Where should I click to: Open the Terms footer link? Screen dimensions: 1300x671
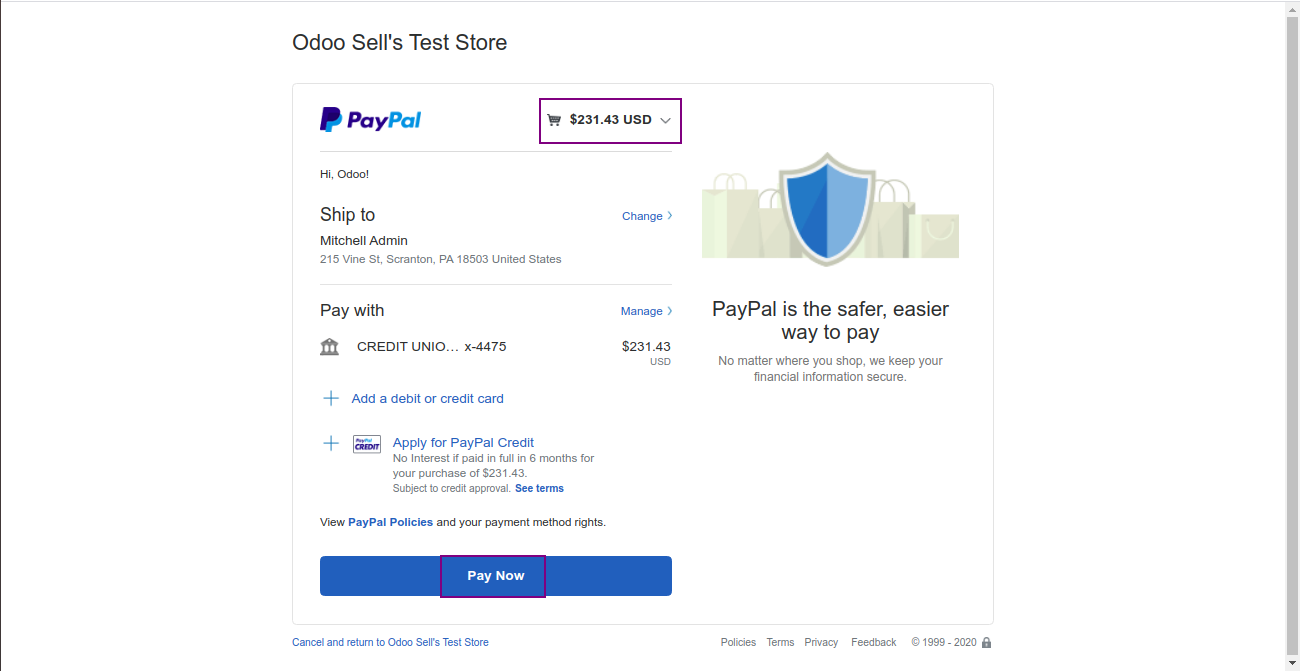pos(780,642)
